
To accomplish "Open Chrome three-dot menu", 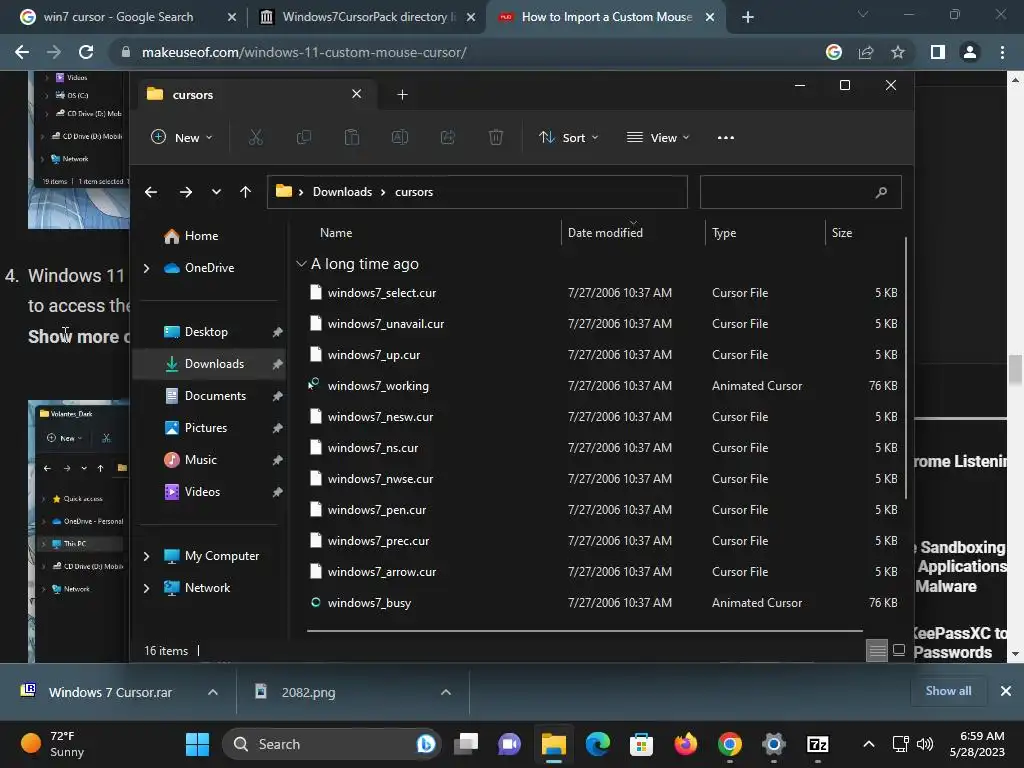I will pos(1002,52).
